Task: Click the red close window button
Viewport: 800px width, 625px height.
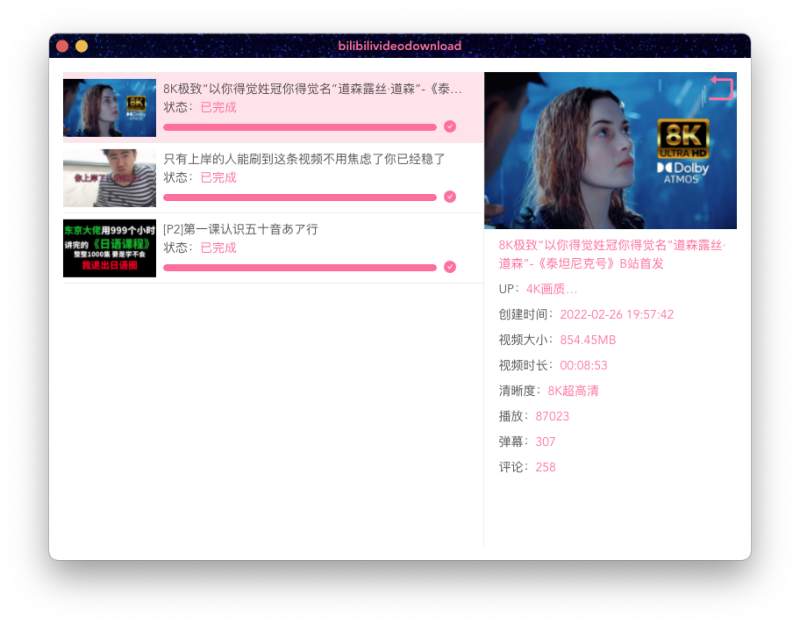Action: 62,46
